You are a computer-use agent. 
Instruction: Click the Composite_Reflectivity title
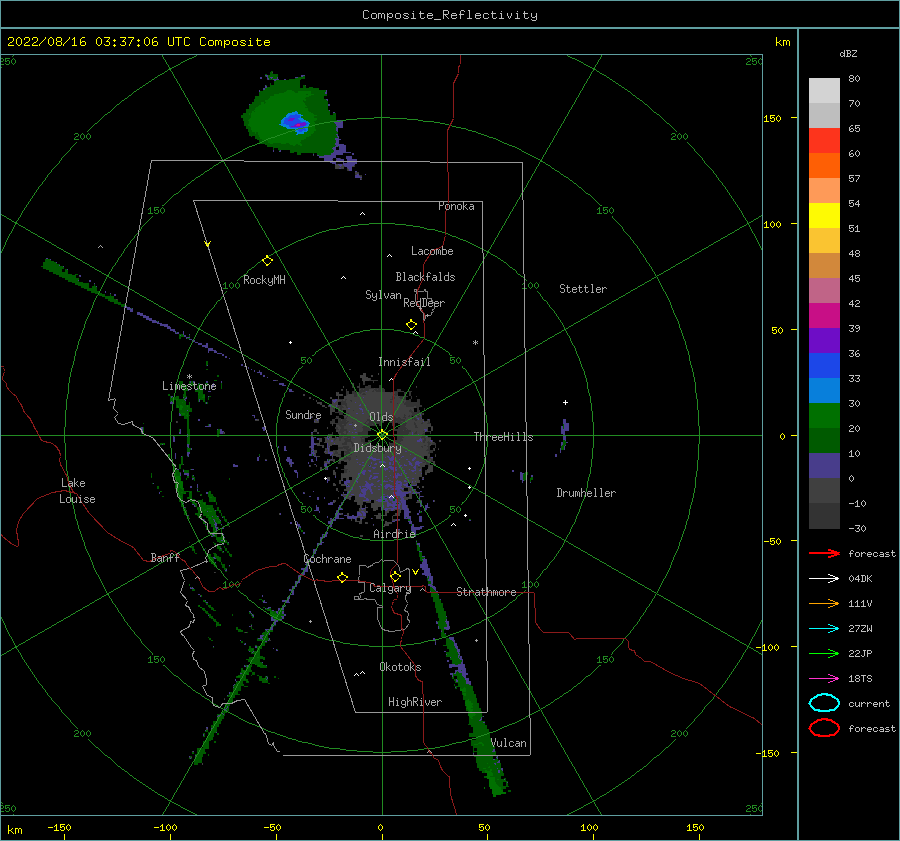[450, 15]
